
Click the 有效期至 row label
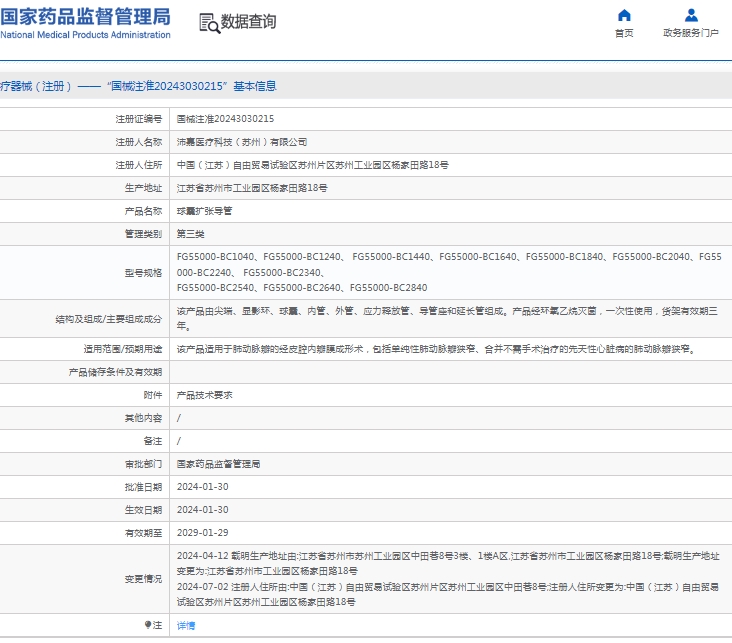(x=143, y=533)
